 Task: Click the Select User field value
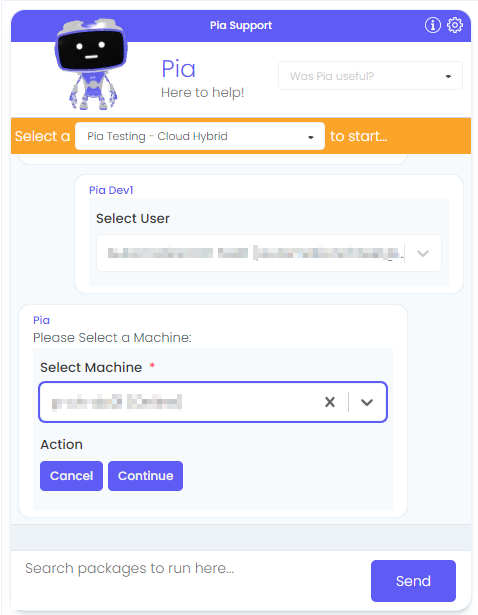click(255, 253)
